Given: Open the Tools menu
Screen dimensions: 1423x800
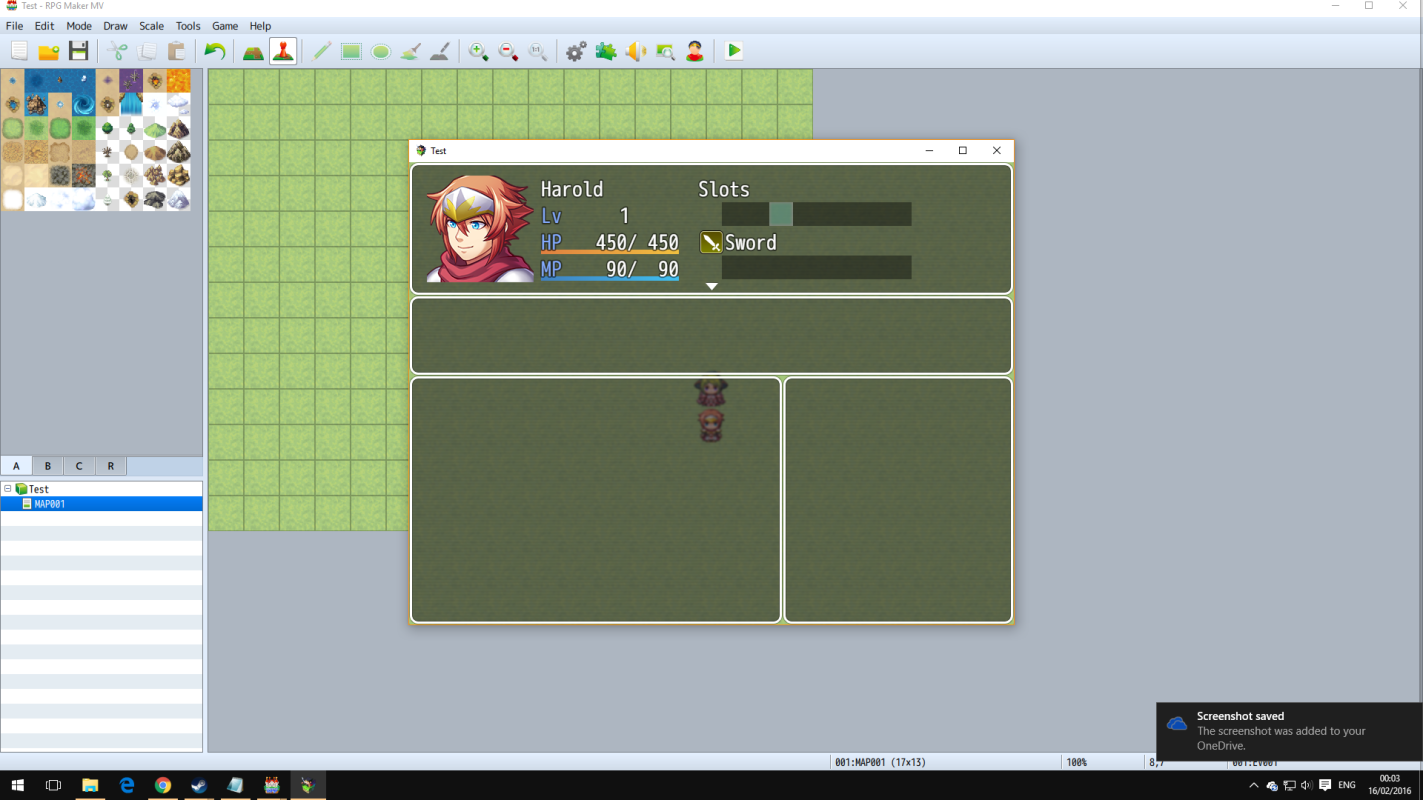Looking at the screenshot, I should click(188, 26).
